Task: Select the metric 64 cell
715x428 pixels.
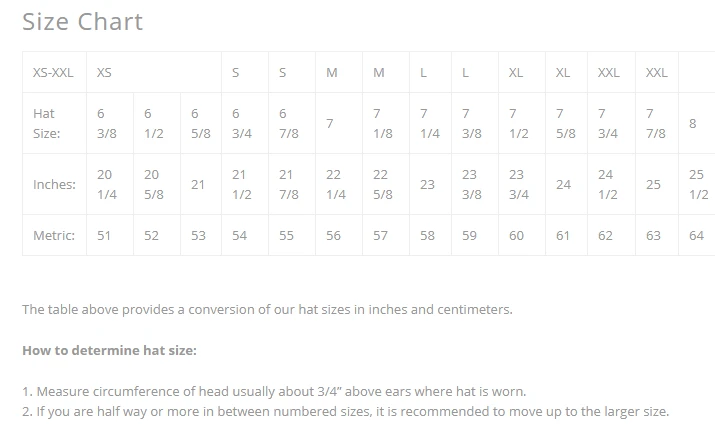Action: [x=697, y=236]
